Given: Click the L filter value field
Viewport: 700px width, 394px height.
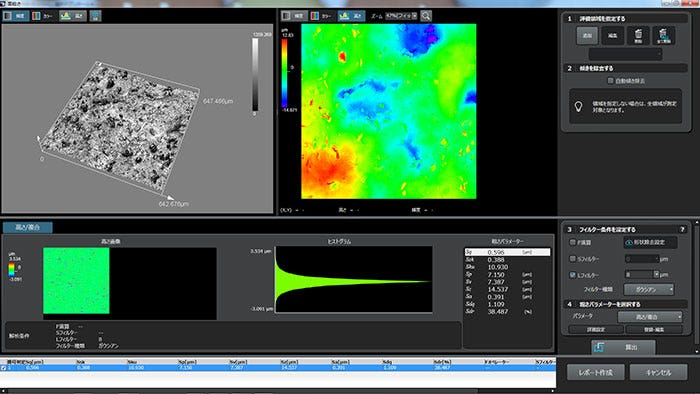Looking at the screenshot, I should click(639, 274).
